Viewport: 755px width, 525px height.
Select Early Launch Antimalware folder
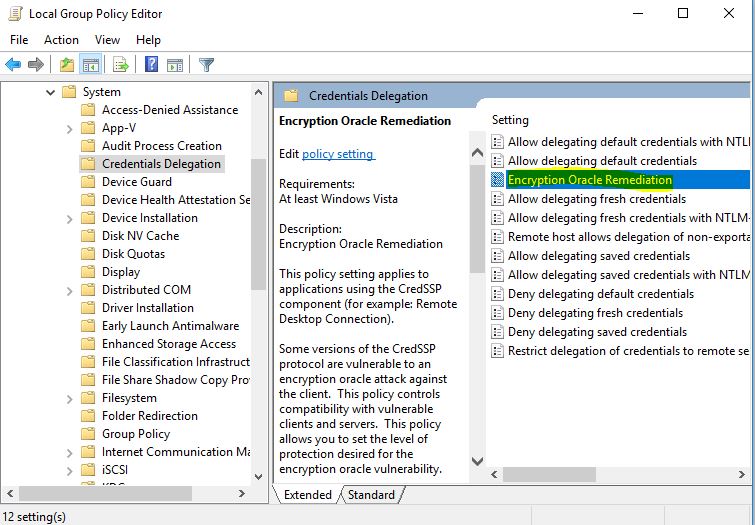tap(170, 326)
